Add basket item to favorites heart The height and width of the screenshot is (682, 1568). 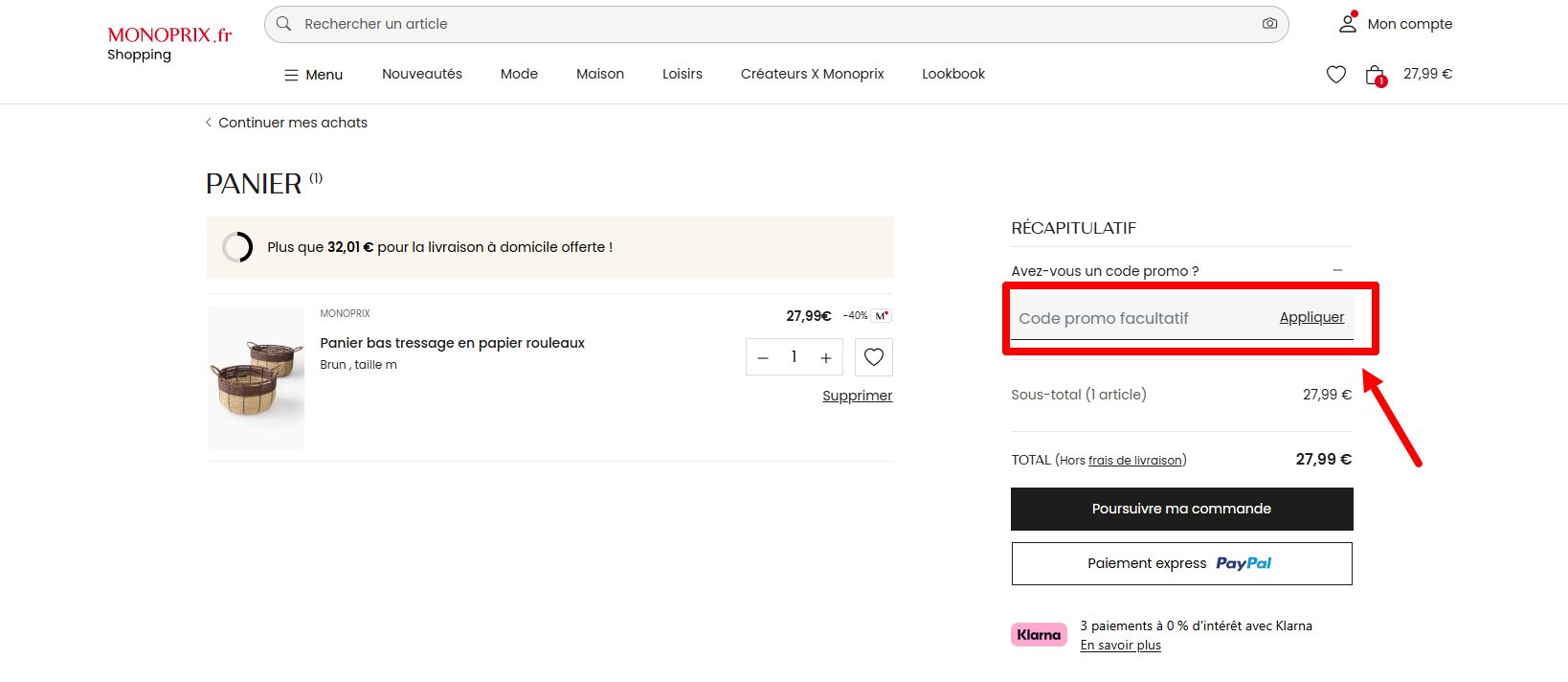(874, 357)
